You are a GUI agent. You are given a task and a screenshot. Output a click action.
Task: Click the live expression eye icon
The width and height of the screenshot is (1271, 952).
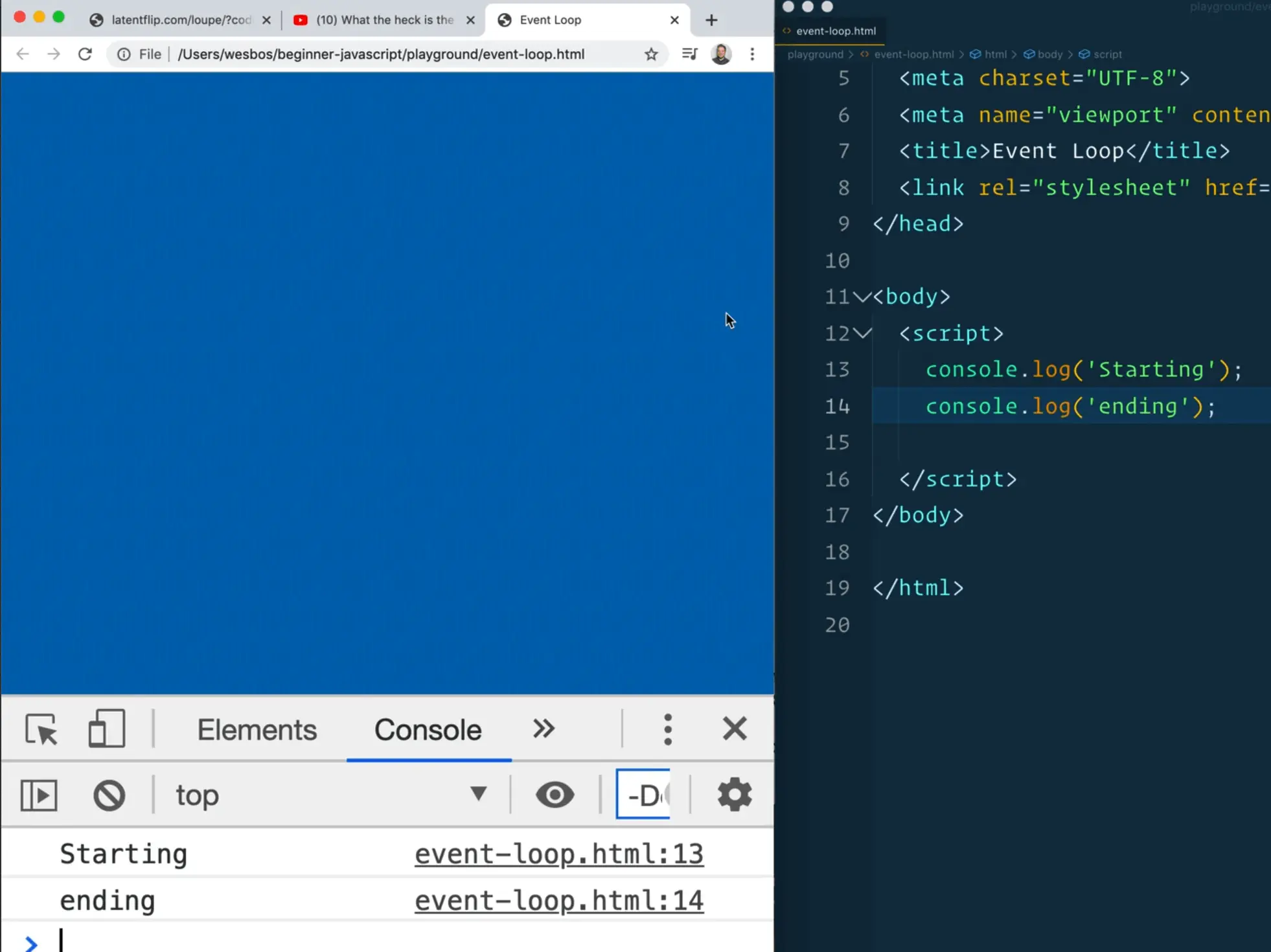coord(555,795)
